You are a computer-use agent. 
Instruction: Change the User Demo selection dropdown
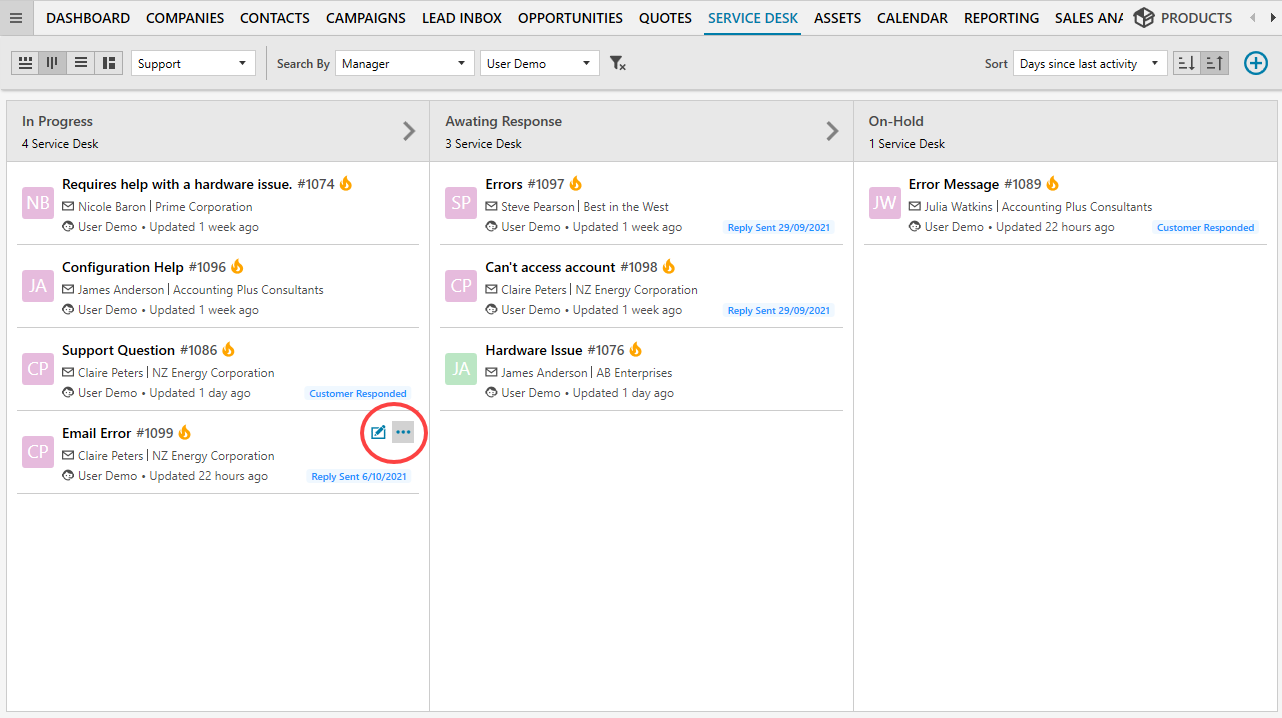coord(539,62)
